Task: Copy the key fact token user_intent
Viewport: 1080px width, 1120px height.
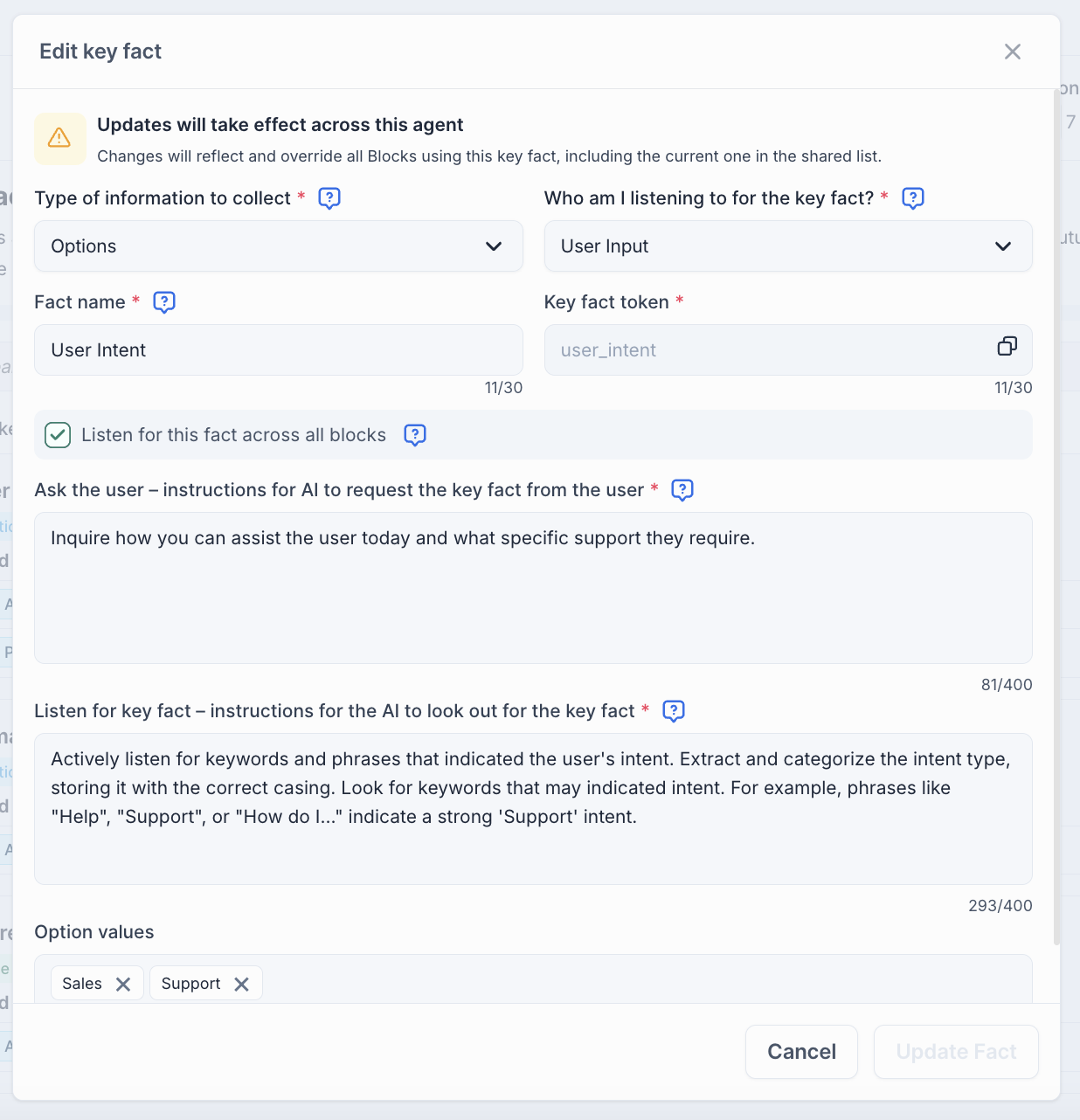Action: click(1007, 347)
